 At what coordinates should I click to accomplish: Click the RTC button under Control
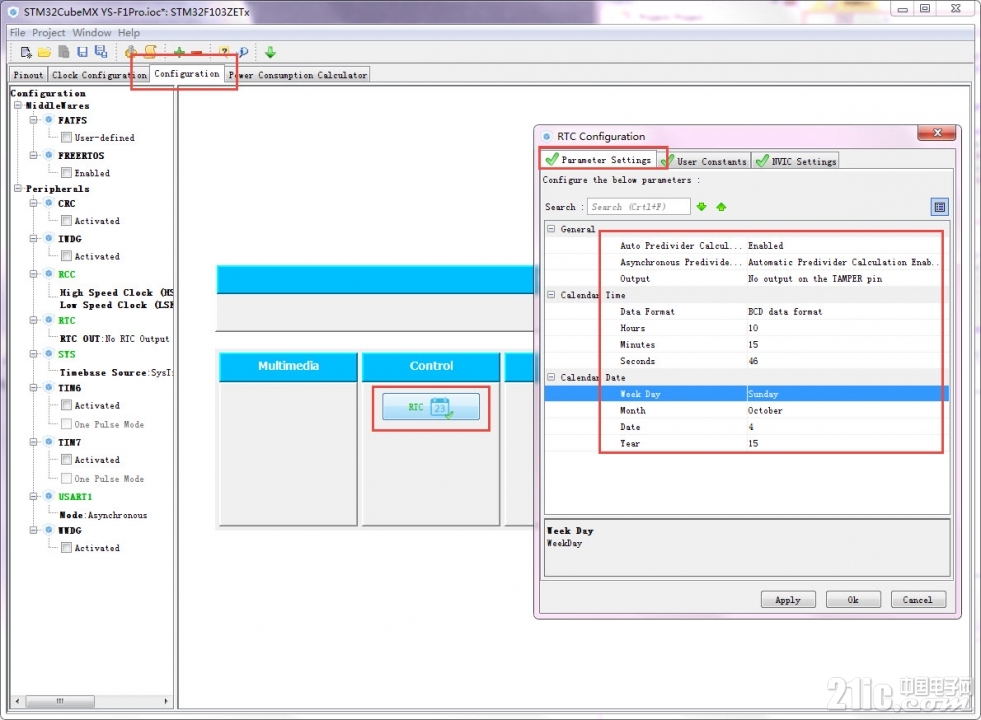coord(430,407)
